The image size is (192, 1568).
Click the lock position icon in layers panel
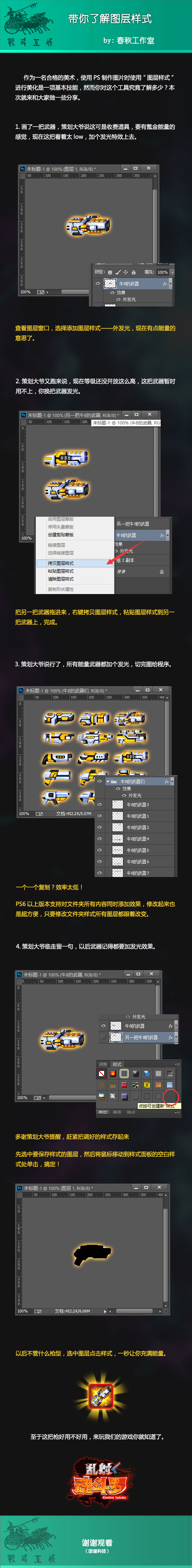pos(125,272)
